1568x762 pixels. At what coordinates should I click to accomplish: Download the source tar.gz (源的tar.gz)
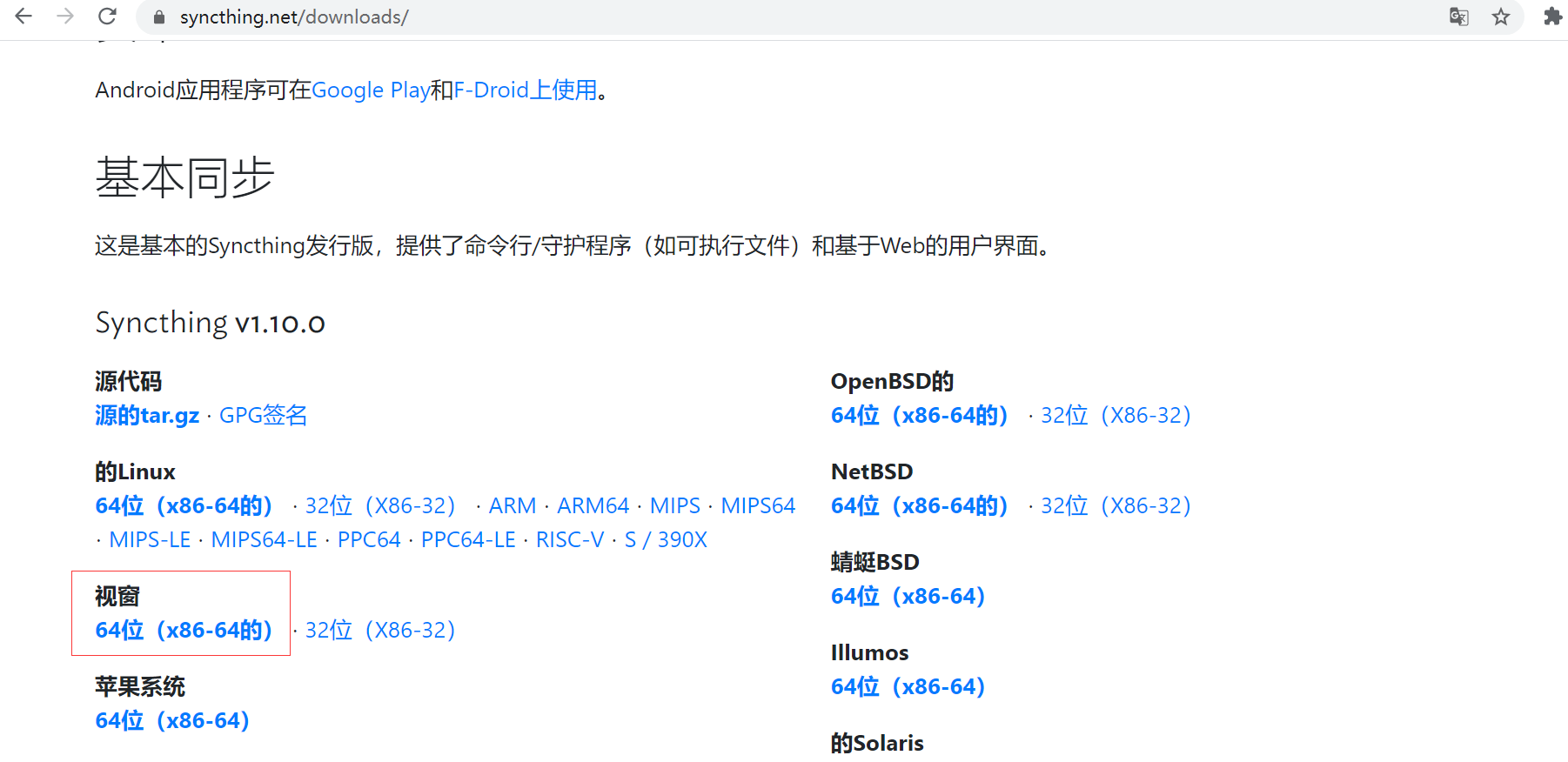[147, 415]
